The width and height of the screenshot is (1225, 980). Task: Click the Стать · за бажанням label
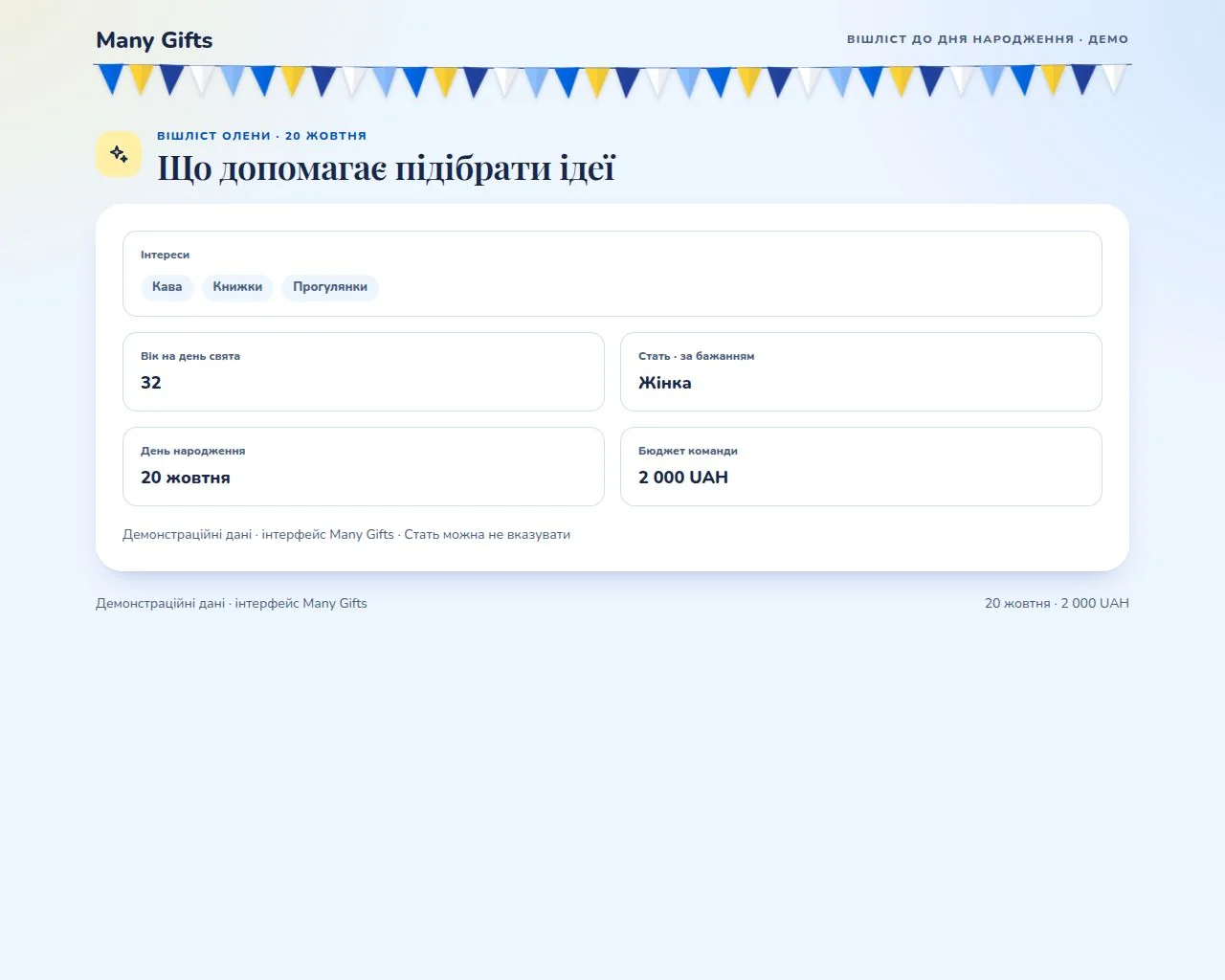click(697, 356)
